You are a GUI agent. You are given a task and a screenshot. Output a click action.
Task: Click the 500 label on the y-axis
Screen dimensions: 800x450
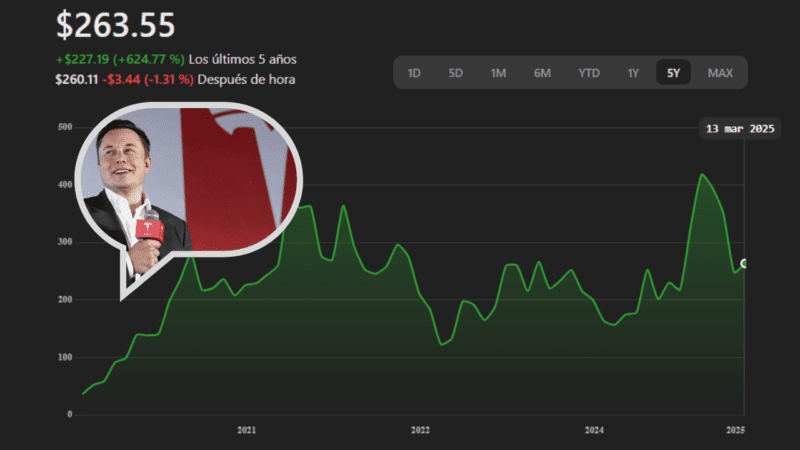[x=65, y=127]
